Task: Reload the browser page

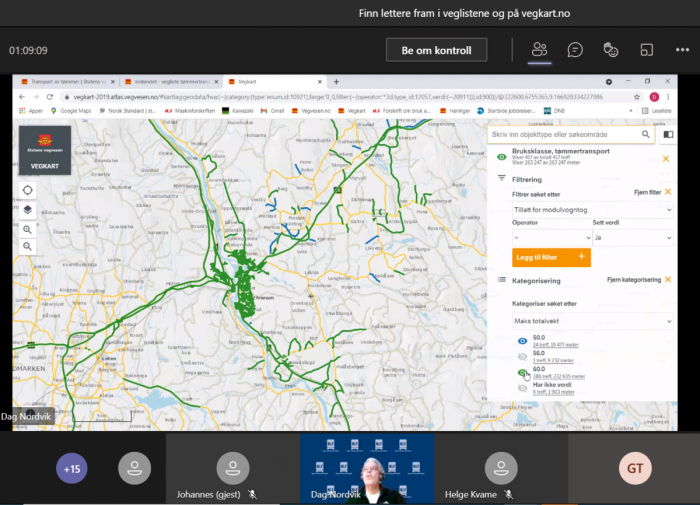Action: point(50,97)
